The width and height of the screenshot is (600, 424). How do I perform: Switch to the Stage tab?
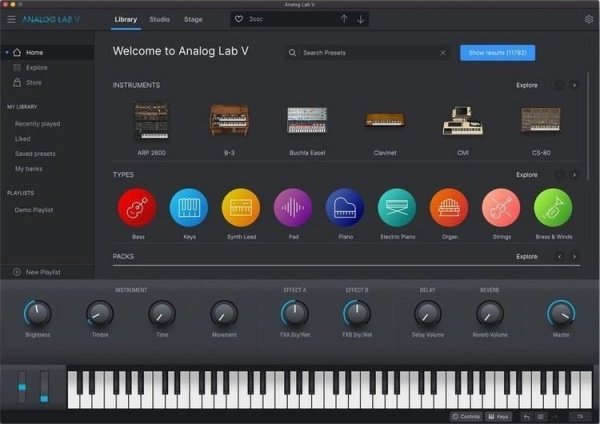193,19
